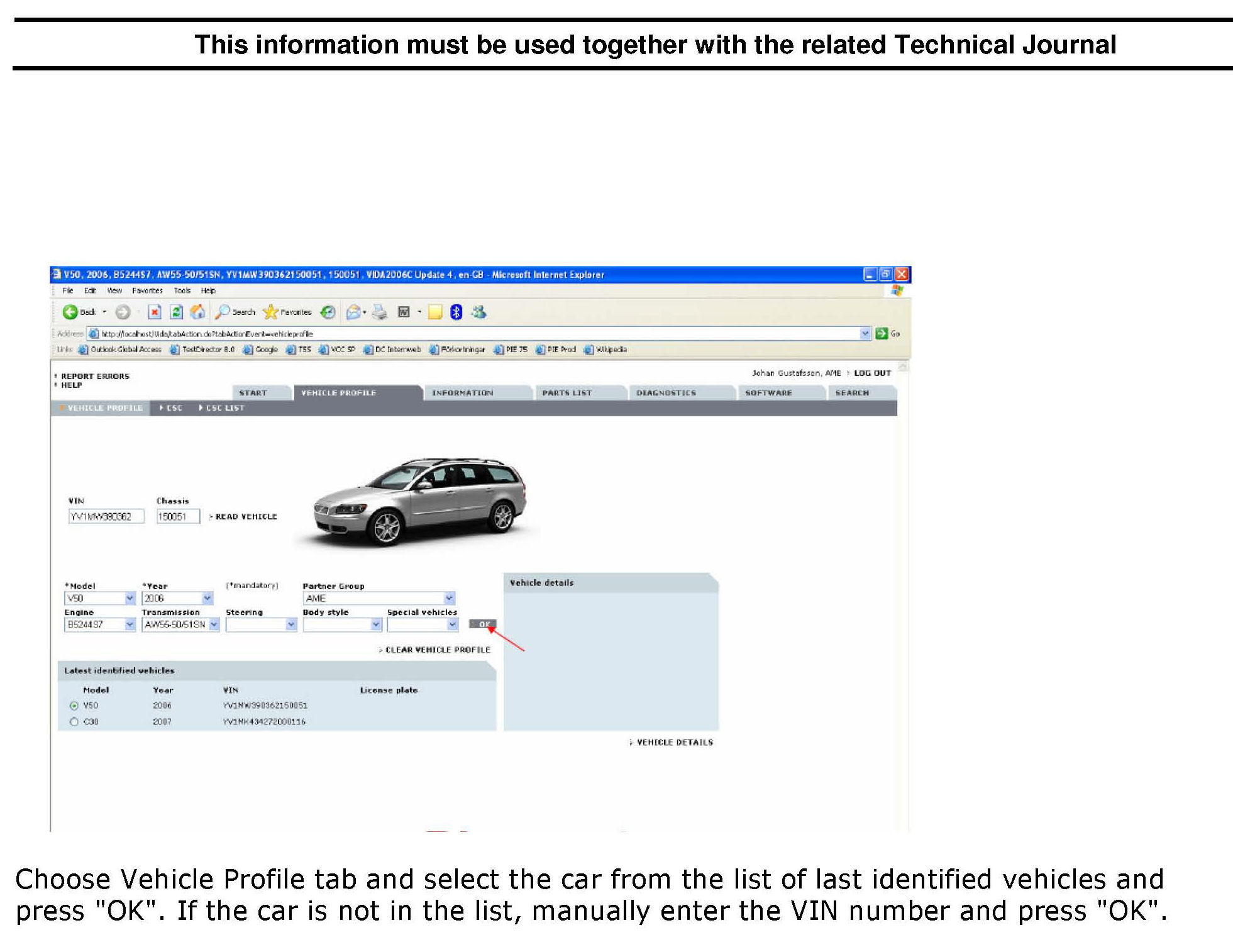The image size is (1233, 952).
Task: Click the Home icon in toolbar
Action: coord(197,312)
